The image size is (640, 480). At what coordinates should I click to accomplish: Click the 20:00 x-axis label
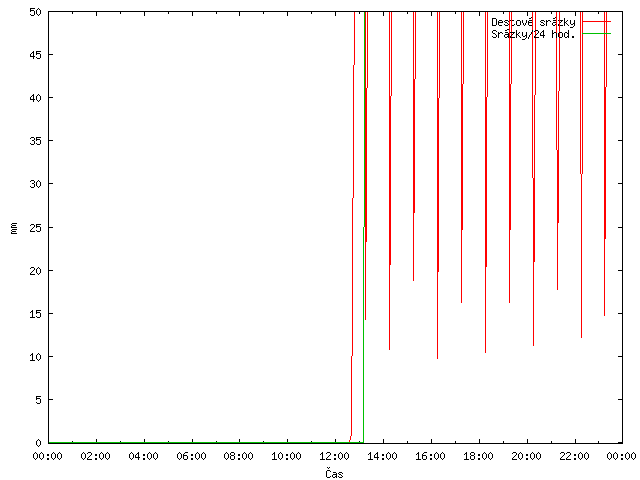pyautogui.click(x=526, y=456)
